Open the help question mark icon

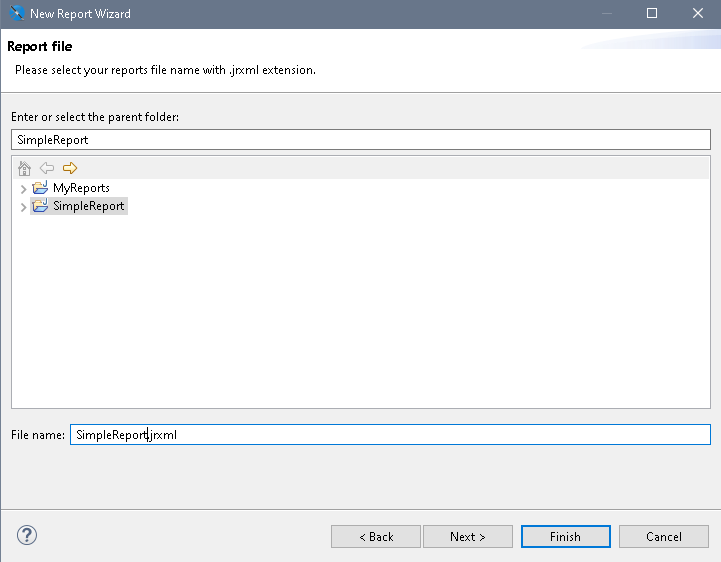click(27, 535)
